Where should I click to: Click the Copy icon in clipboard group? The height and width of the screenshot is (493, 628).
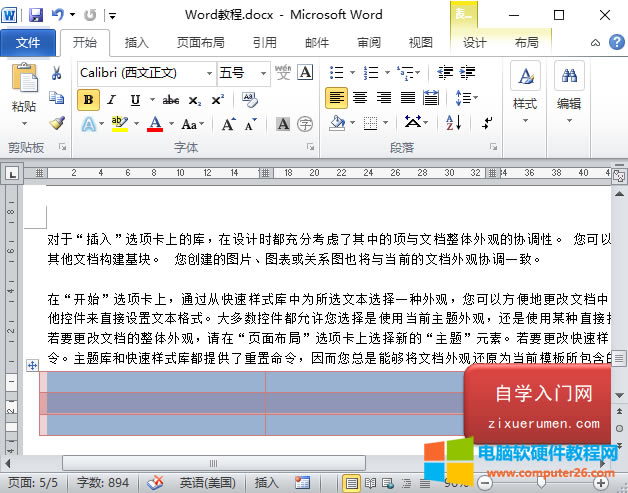point(56,98)
